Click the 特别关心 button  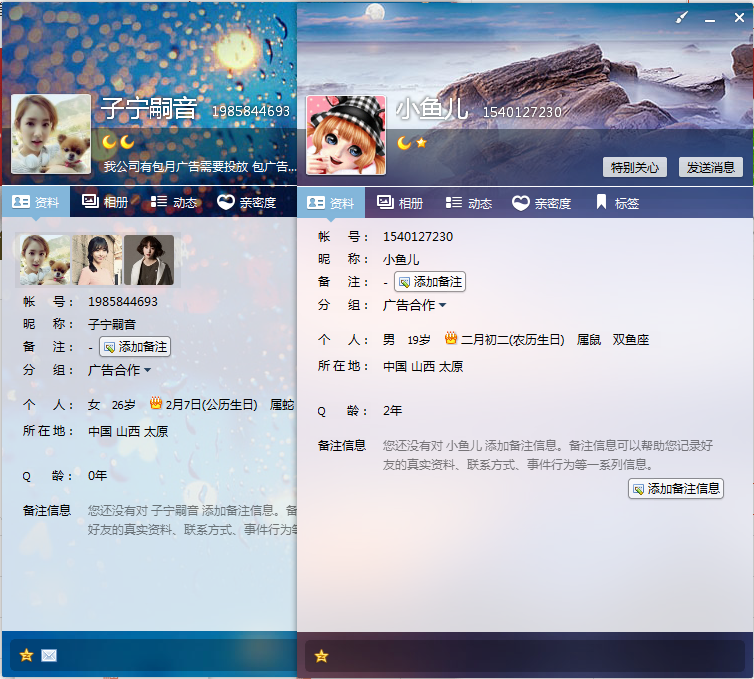point(635,167)
